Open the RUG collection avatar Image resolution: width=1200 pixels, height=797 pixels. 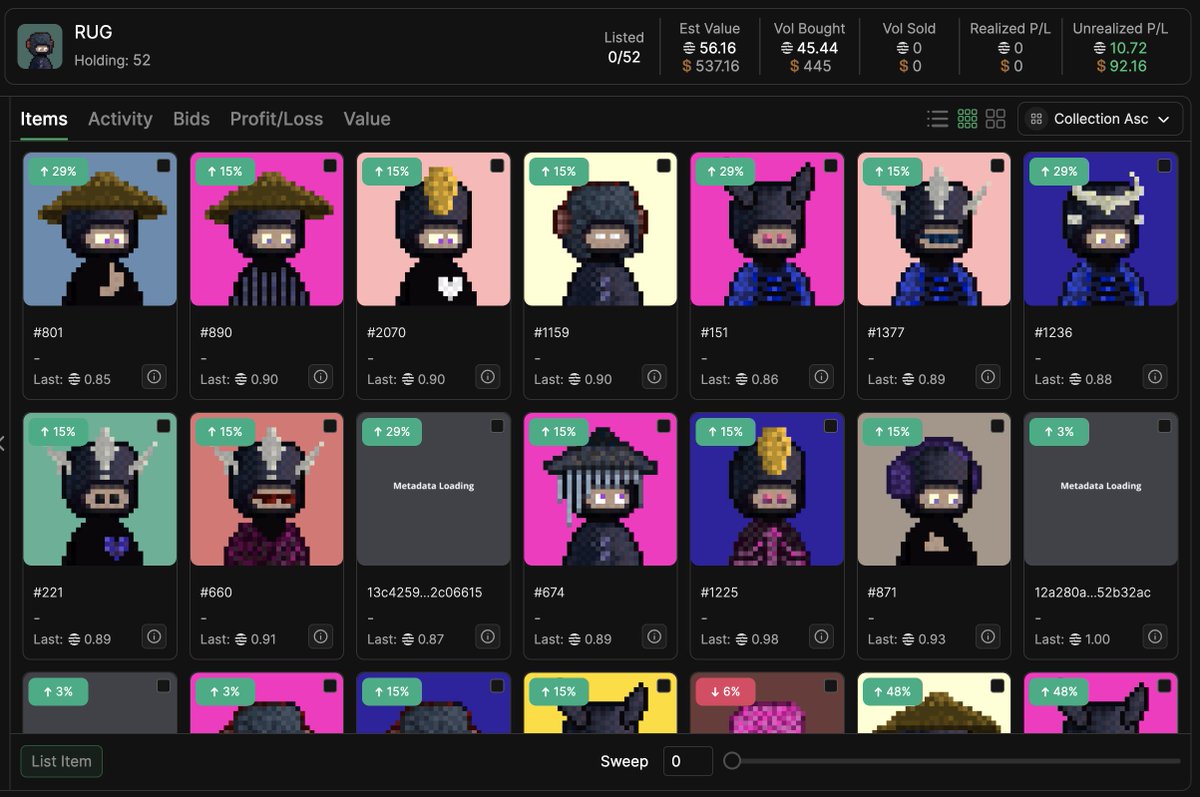click(x=40, y=46)
